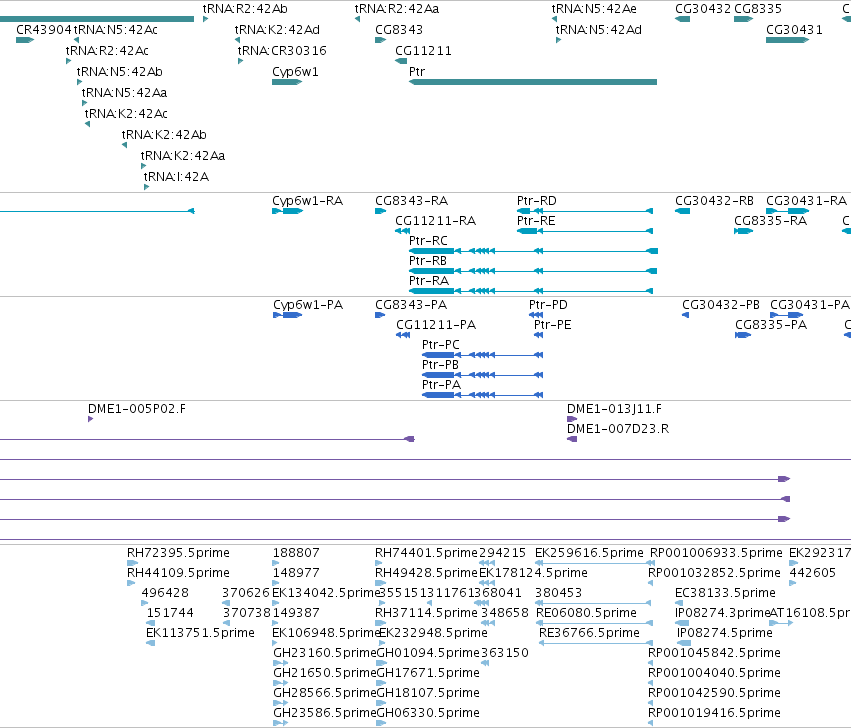Screen dimensions: 851x728
Task: Click the RH72395.5prime EST label
Action: pyautogui.click(x=178, y=553)
